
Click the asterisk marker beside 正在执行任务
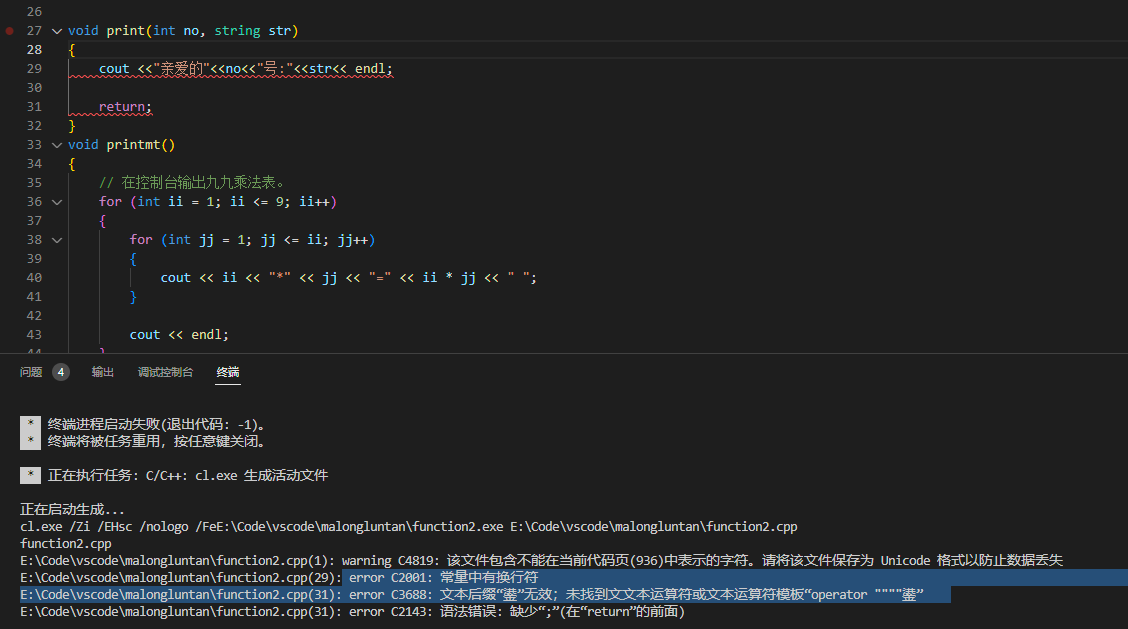tap(30, 475)
